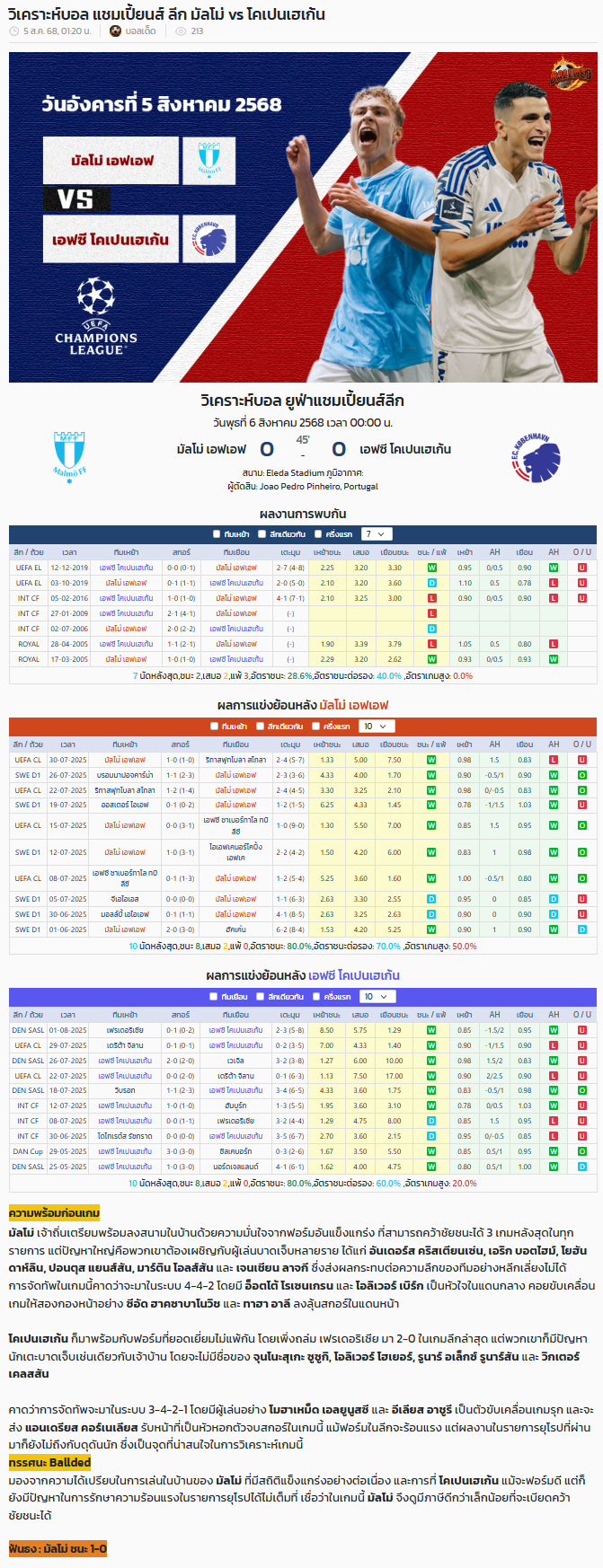Click the highlighted ทรรศนะ: Balldee heading

49,1463
